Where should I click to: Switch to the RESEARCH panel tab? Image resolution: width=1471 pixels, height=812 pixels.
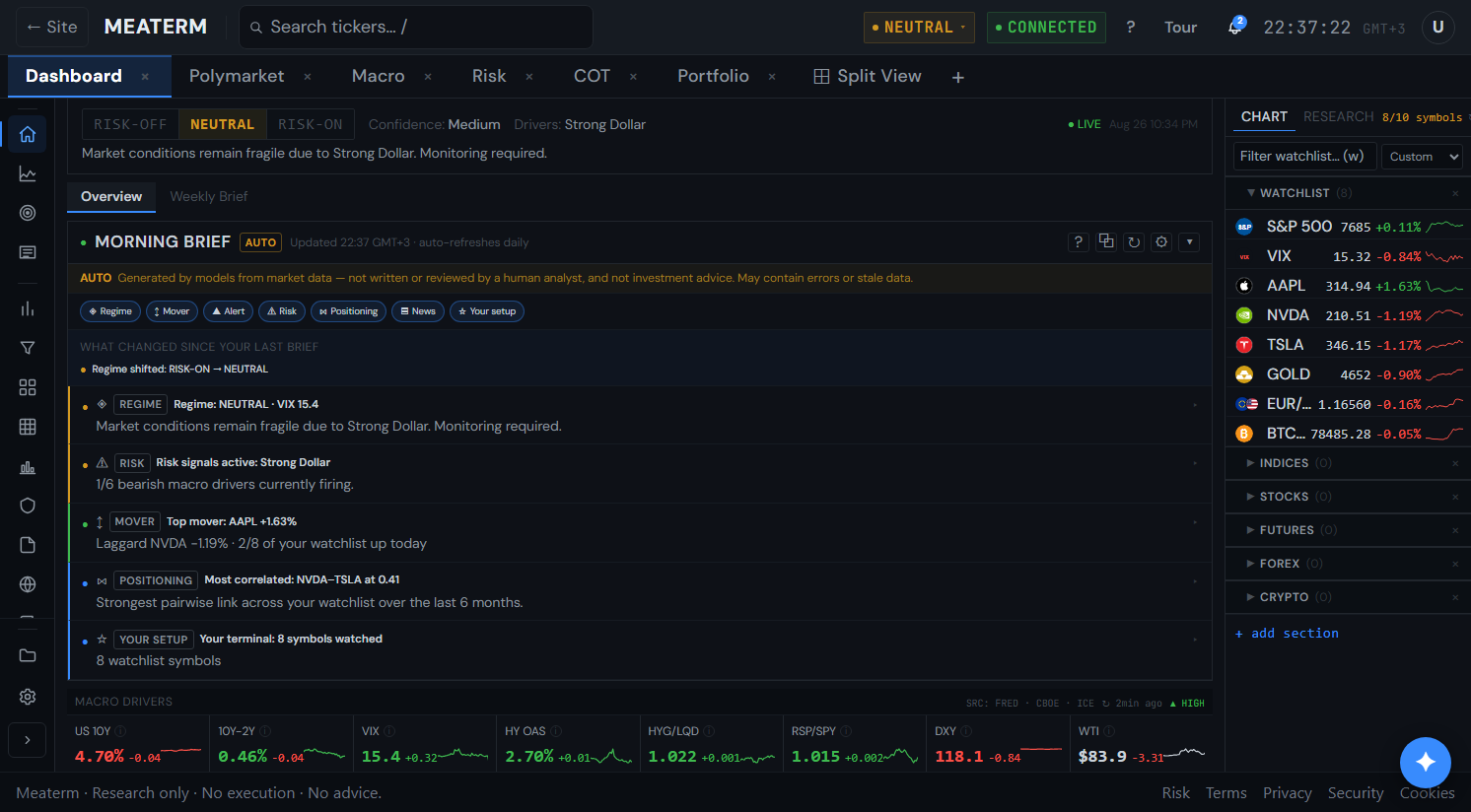1339,116
